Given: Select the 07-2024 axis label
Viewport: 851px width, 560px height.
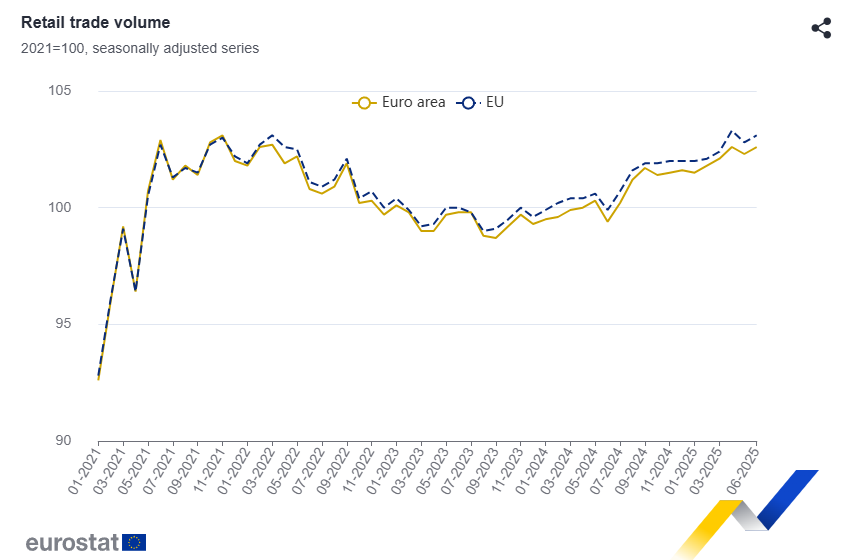Looking at the screenshot, I should [606, 470].
